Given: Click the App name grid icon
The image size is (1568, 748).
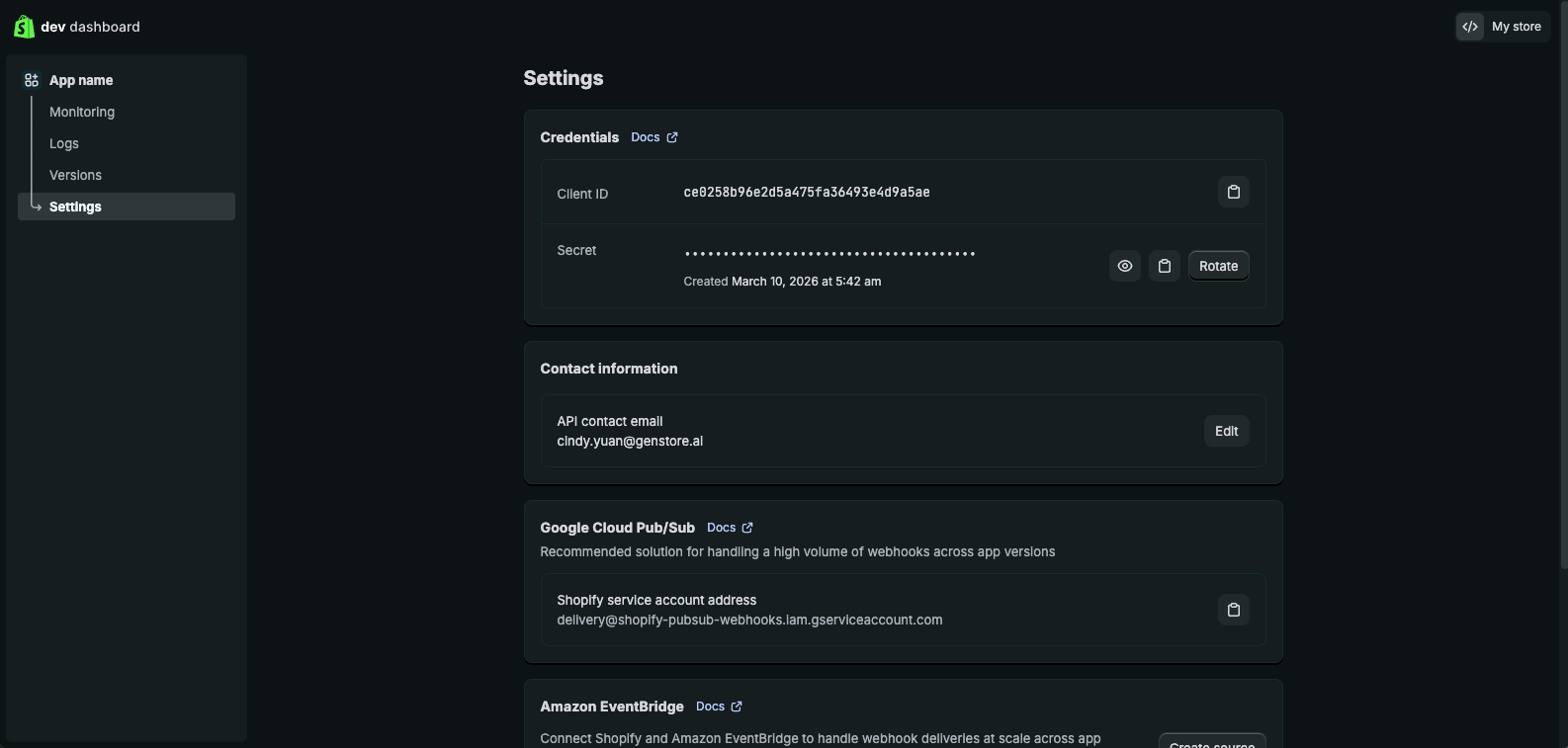Looking at the screenshot, I should pos(32,80).
